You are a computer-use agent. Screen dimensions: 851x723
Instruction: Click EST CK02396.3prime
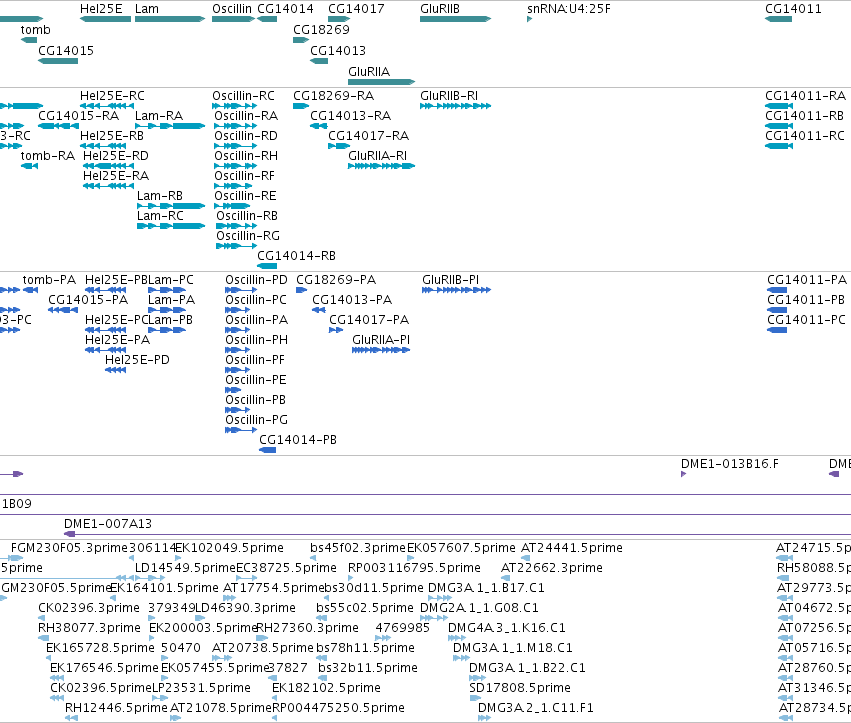click(89, 608)
